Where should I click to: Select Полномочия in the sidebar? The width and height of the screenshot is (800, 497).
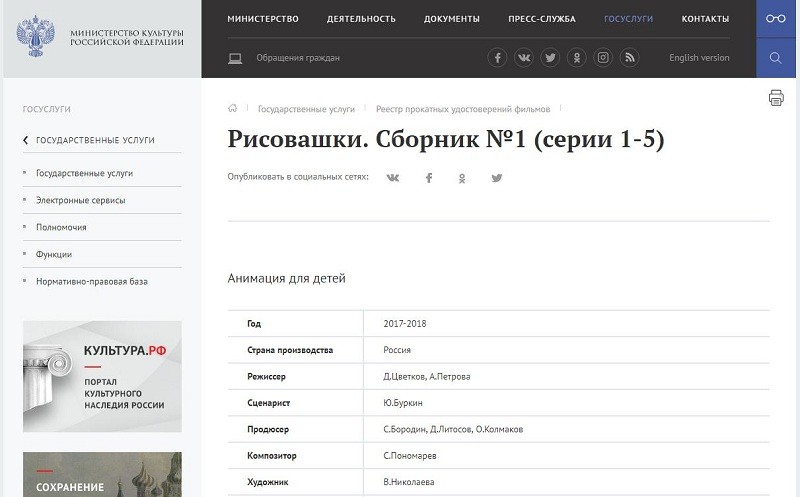point(61,228)
